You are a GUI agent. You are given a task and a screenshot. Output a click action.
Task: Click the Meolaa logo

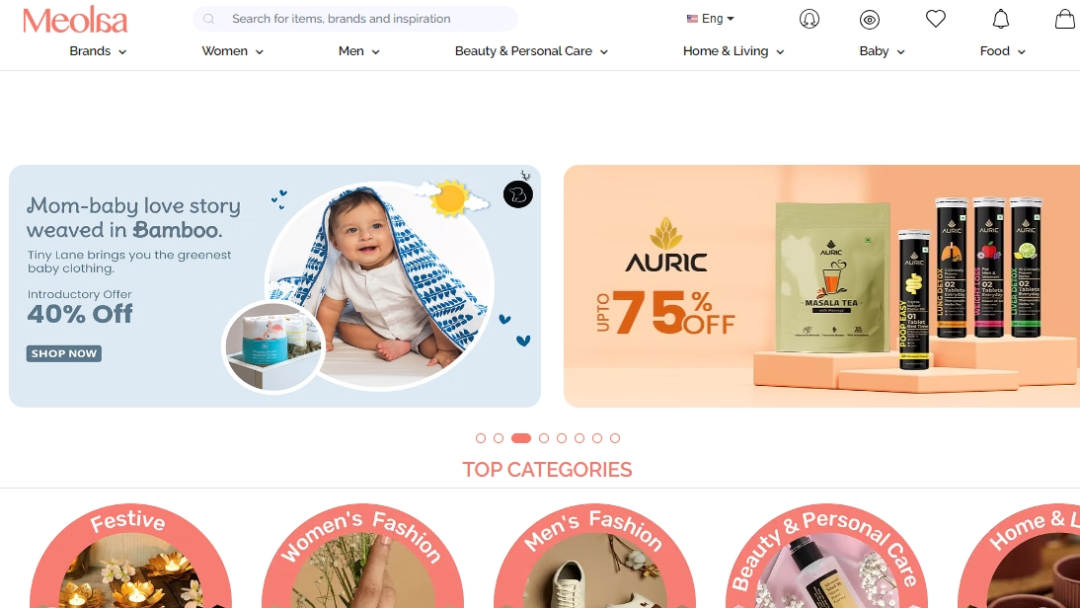point(75,20)
